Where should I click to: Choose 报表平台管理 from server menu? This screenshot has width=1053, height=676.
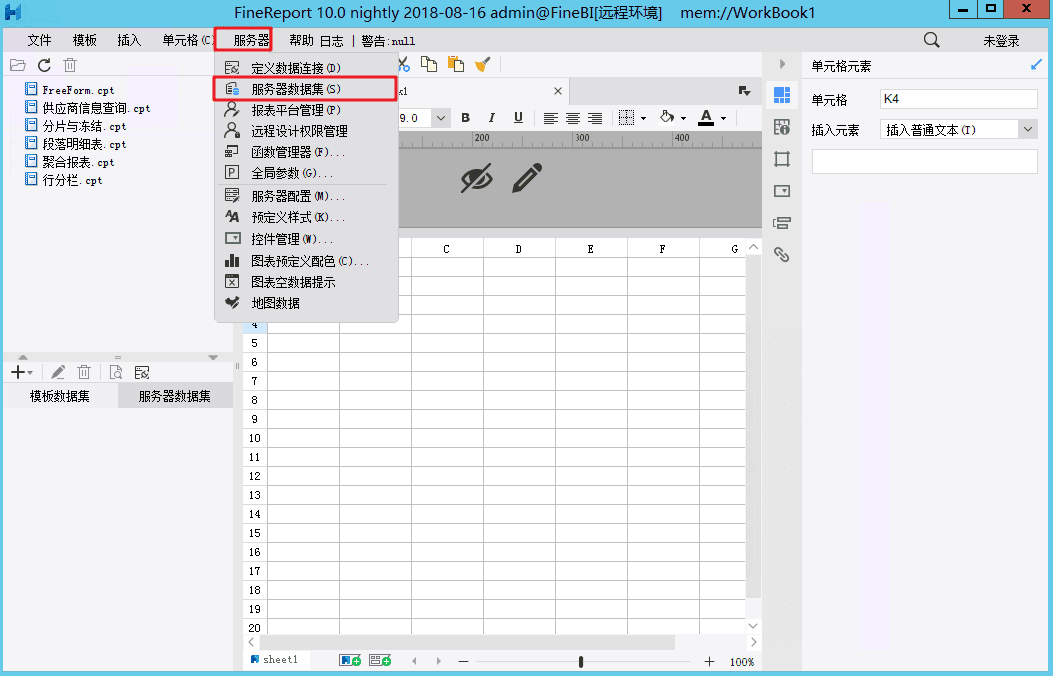pyautogui.click(x=306, y=109)
